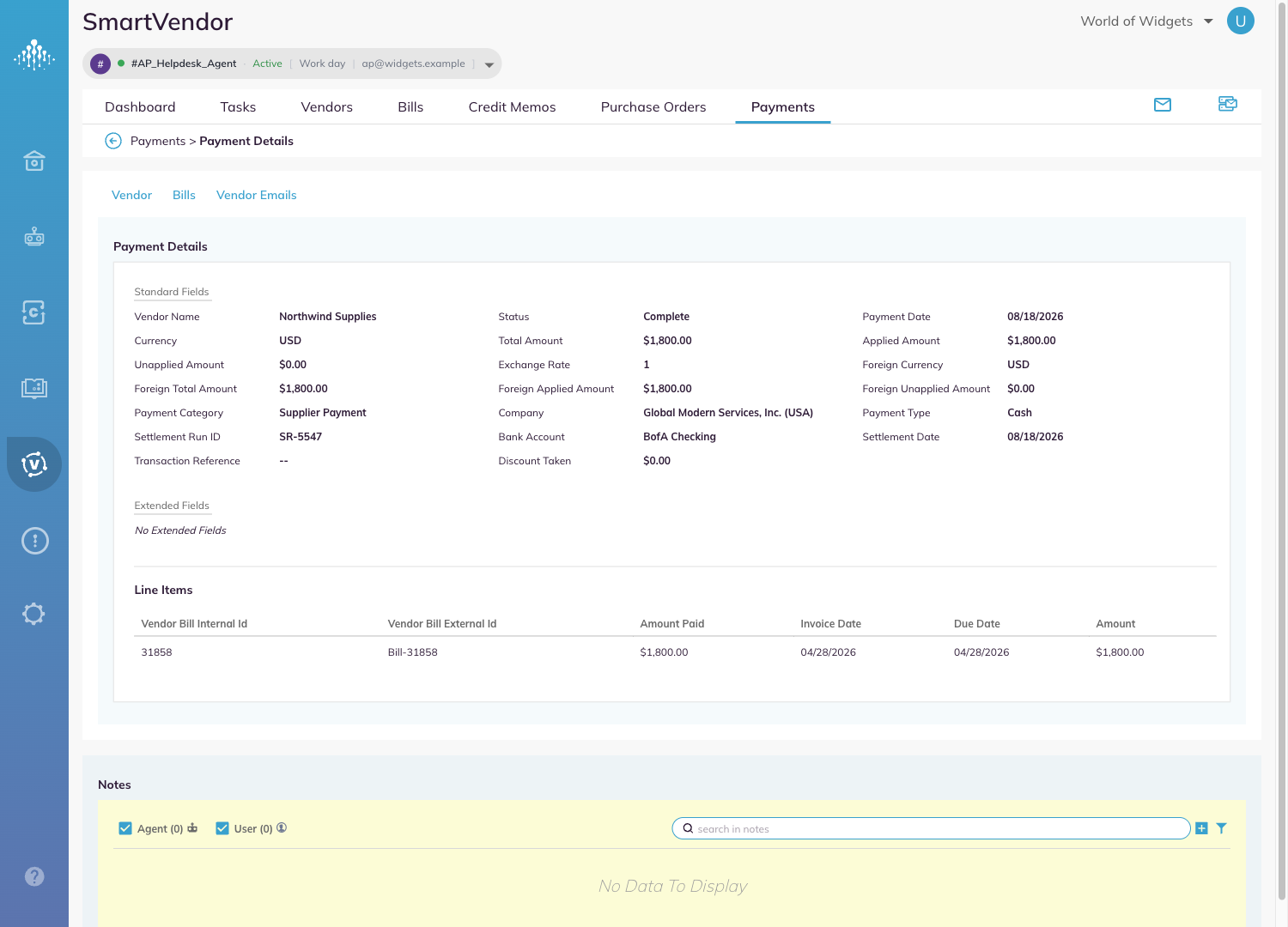
Task: Switch to the Credit Memos tab
Action: tap(512, 107)
